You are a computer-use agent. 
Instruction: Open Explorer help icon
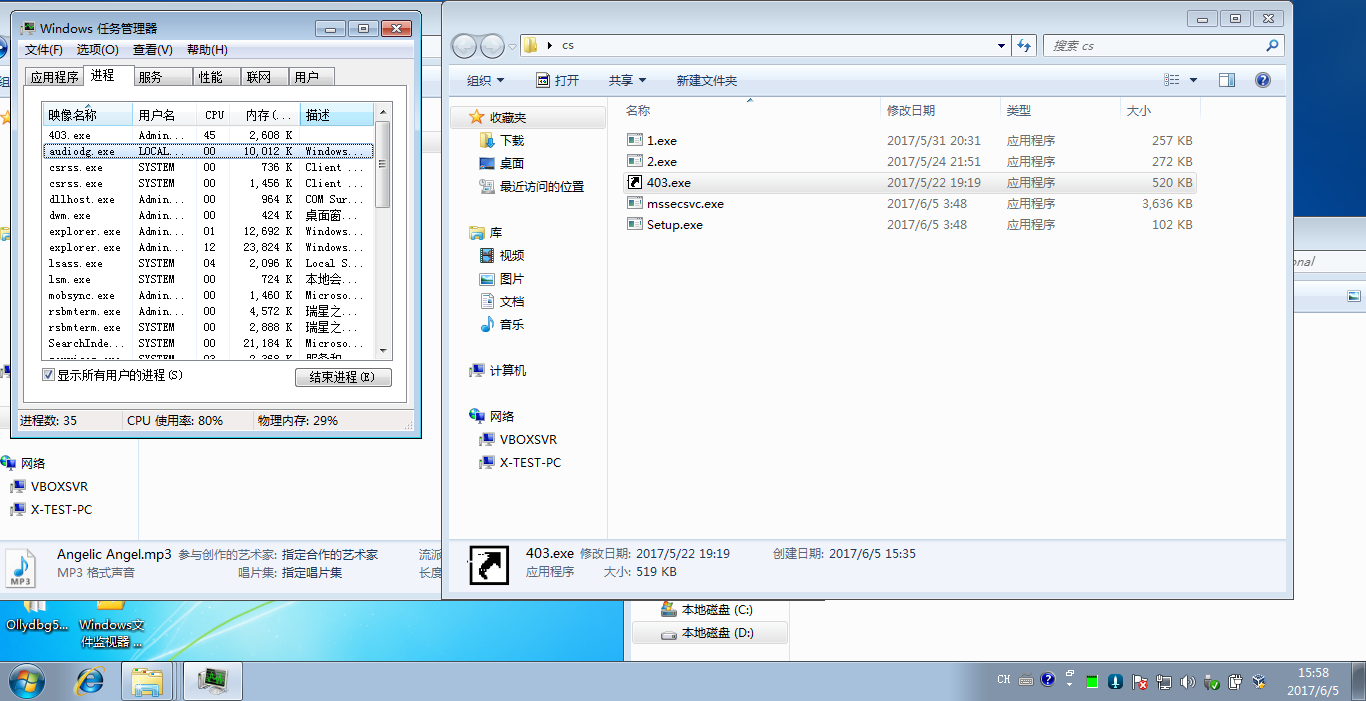[x=1262, y=80]
